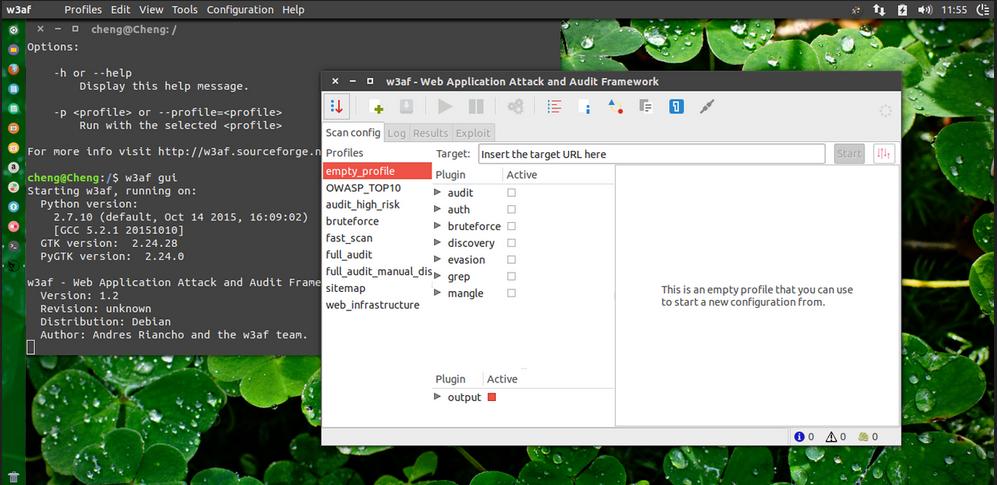Open the volume tray icon
Viewport: 997px width, 485px height.
click(925, 10)
